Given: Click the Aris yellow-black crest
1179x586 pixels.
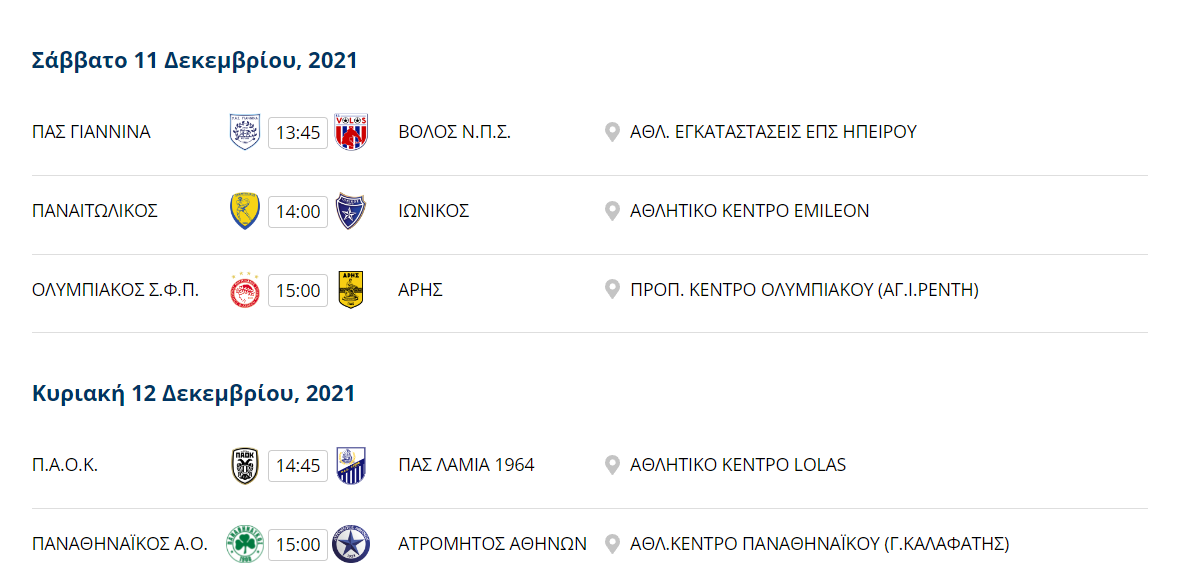Looking at the screenshot, I should (x=351, y=290).
